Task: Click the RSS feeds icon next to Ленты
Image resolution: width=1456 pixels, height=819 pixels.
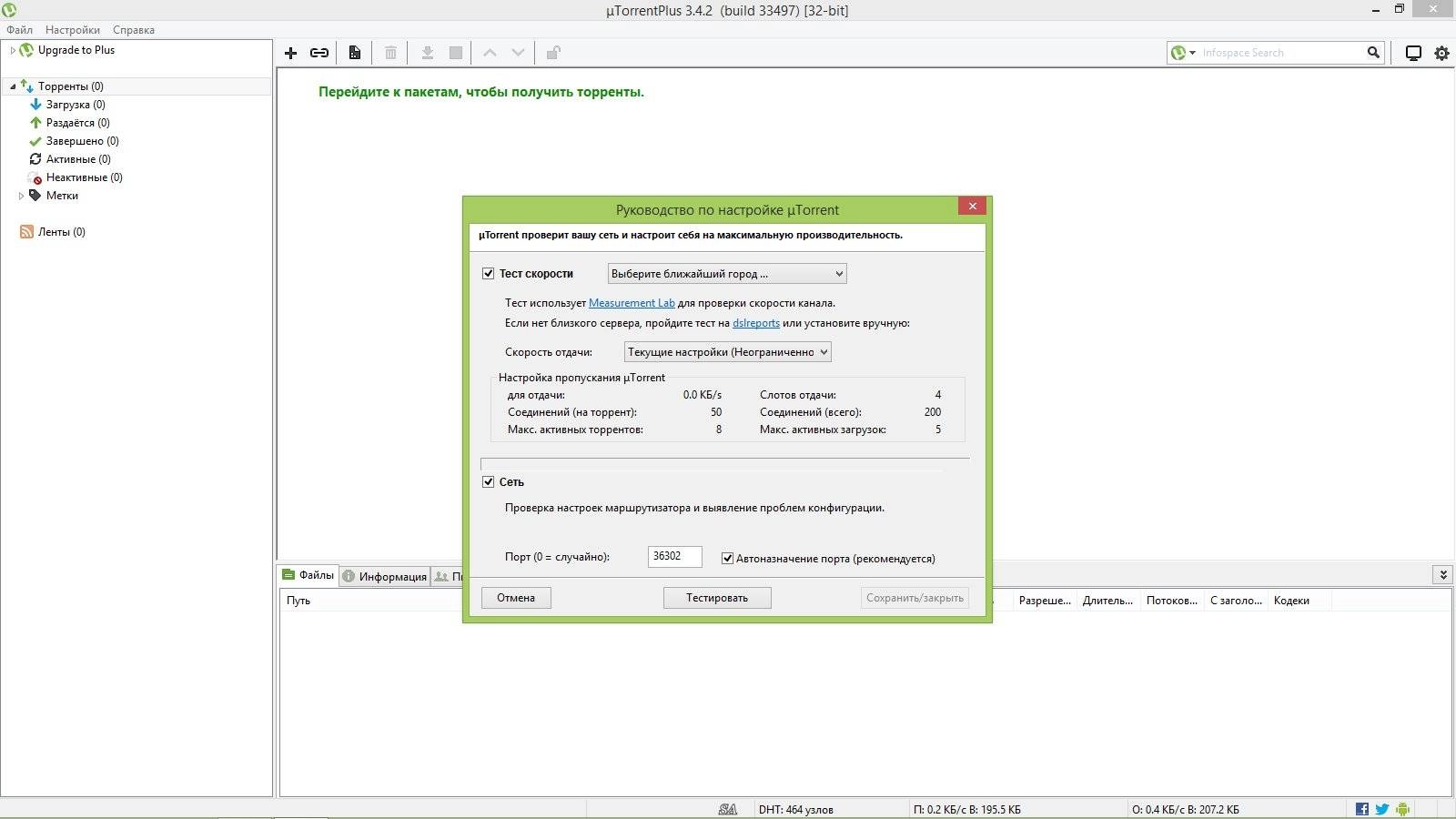Action: coord(26,232)
